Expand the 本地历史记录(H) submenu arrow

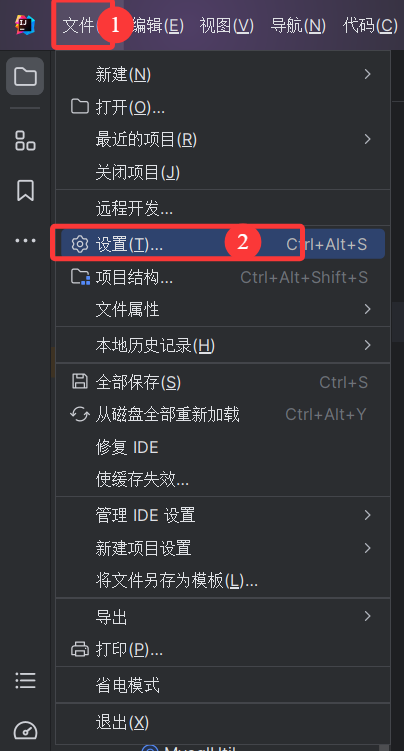point(368,345)
